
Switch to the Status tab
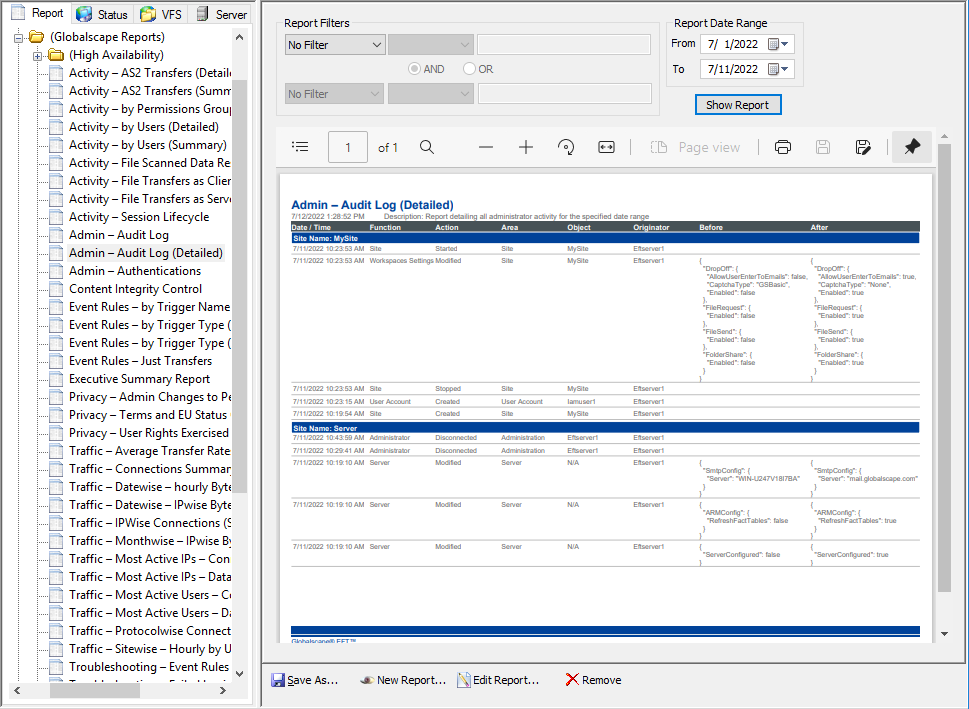102,14
